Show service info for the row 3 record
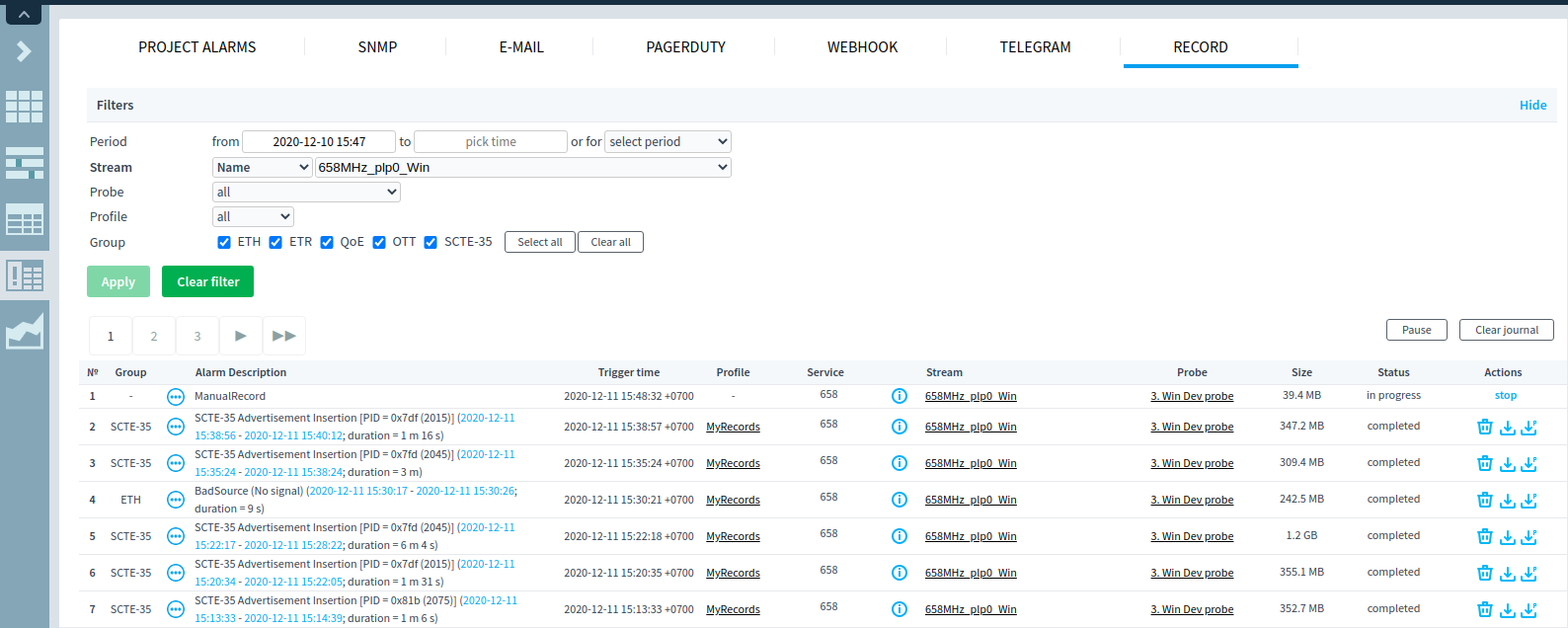The width and height of the screenshot is (1568, 628). coord(899,463)
